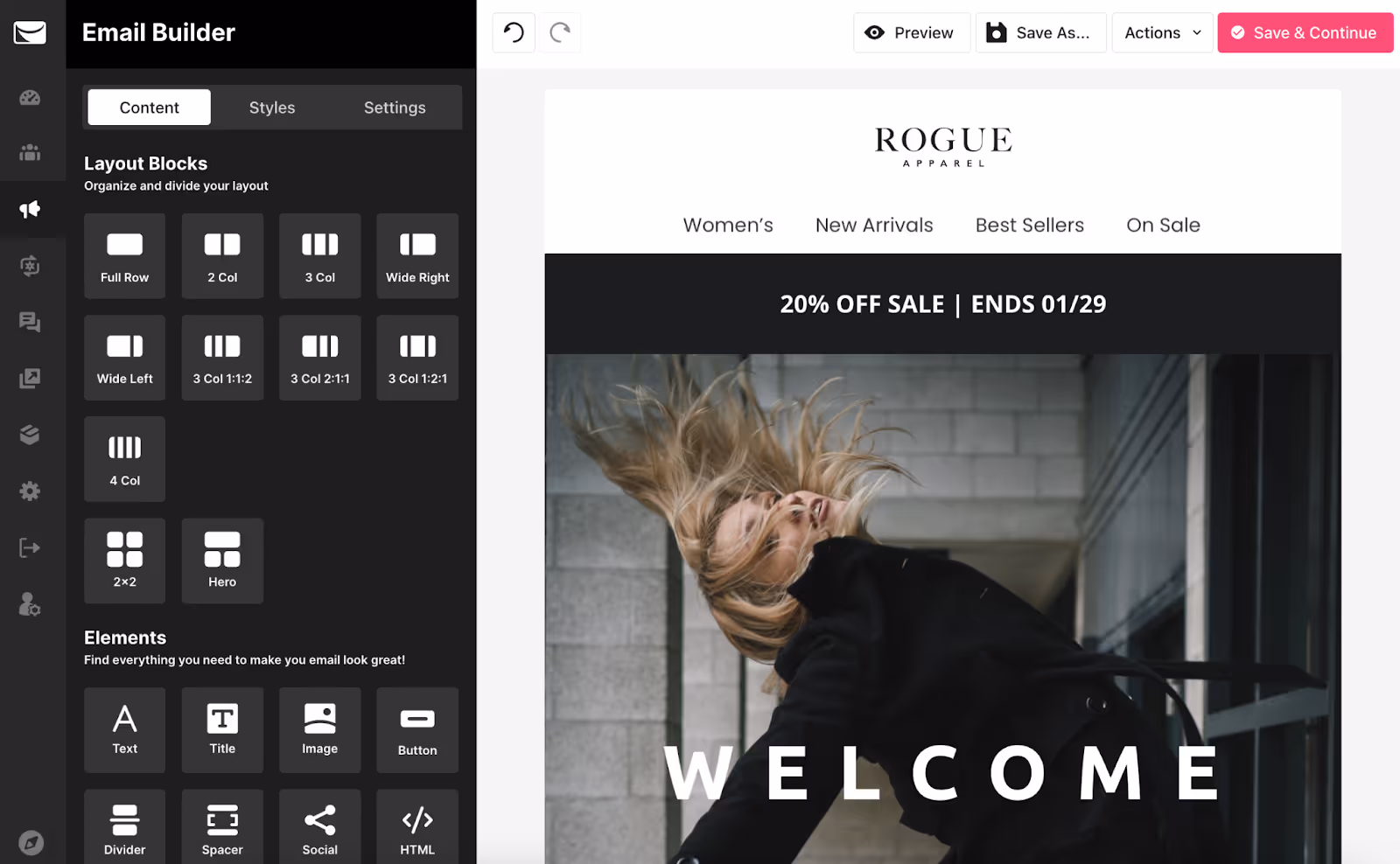Viewport: 1400px width, 864px height.
Task: Open the media gallery icon in sidebar
Action: [x=30, y=378]
